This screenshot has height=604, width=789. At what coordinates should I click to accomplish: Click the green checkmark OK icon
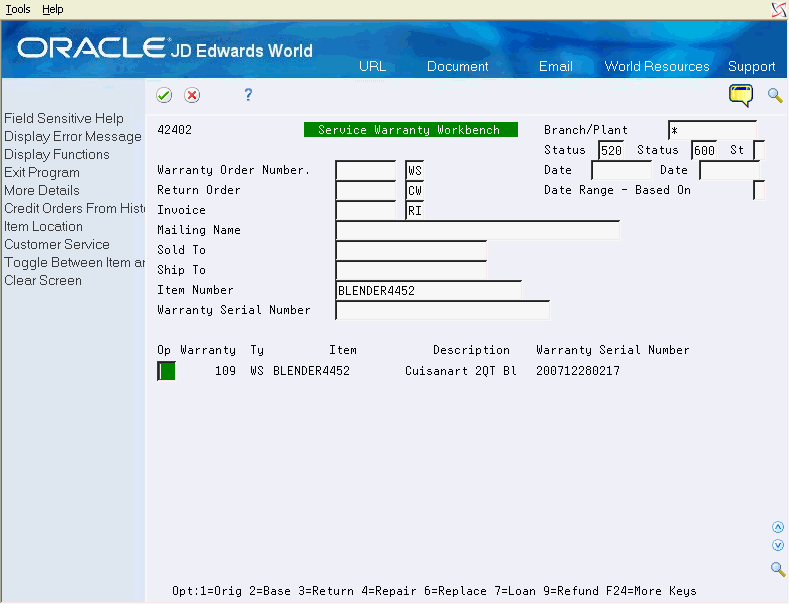[x=164, y=95]
